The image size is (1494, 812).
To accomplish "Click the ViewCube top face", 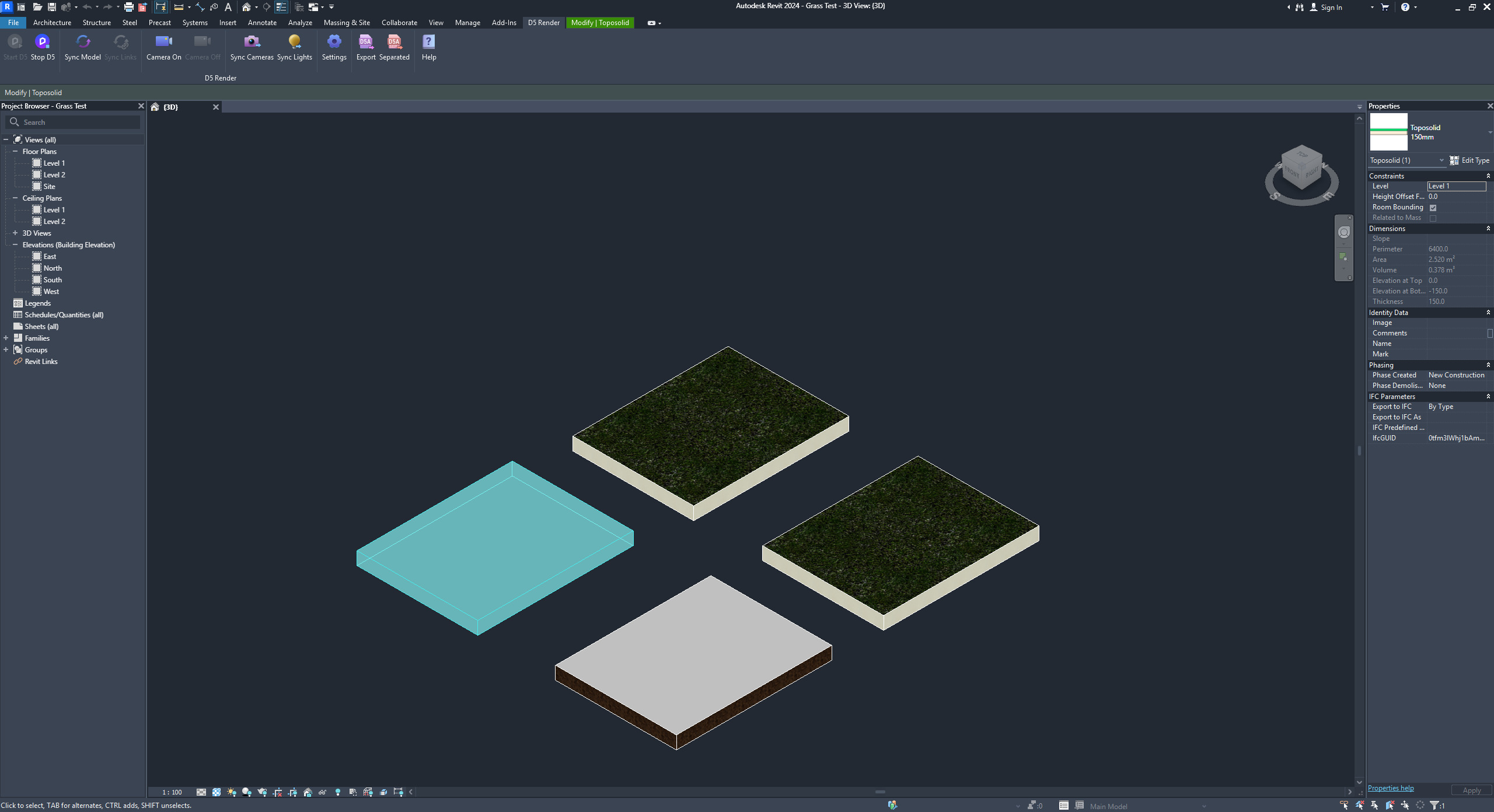I will (x=1303, y=155).
